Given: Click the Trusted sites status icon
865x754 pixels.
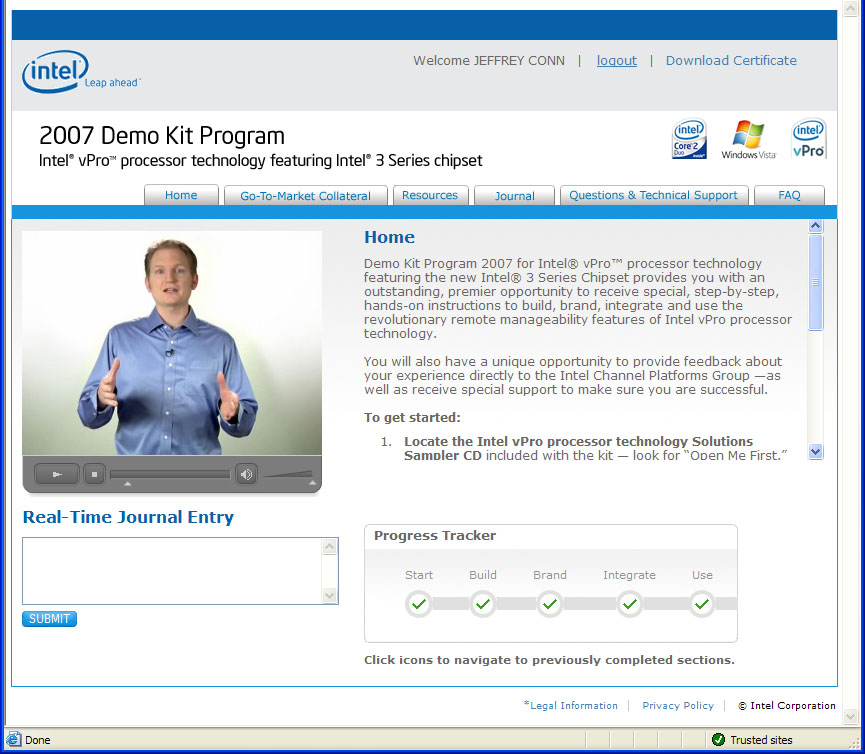Looking at the screenshot, I should point(718,740).
